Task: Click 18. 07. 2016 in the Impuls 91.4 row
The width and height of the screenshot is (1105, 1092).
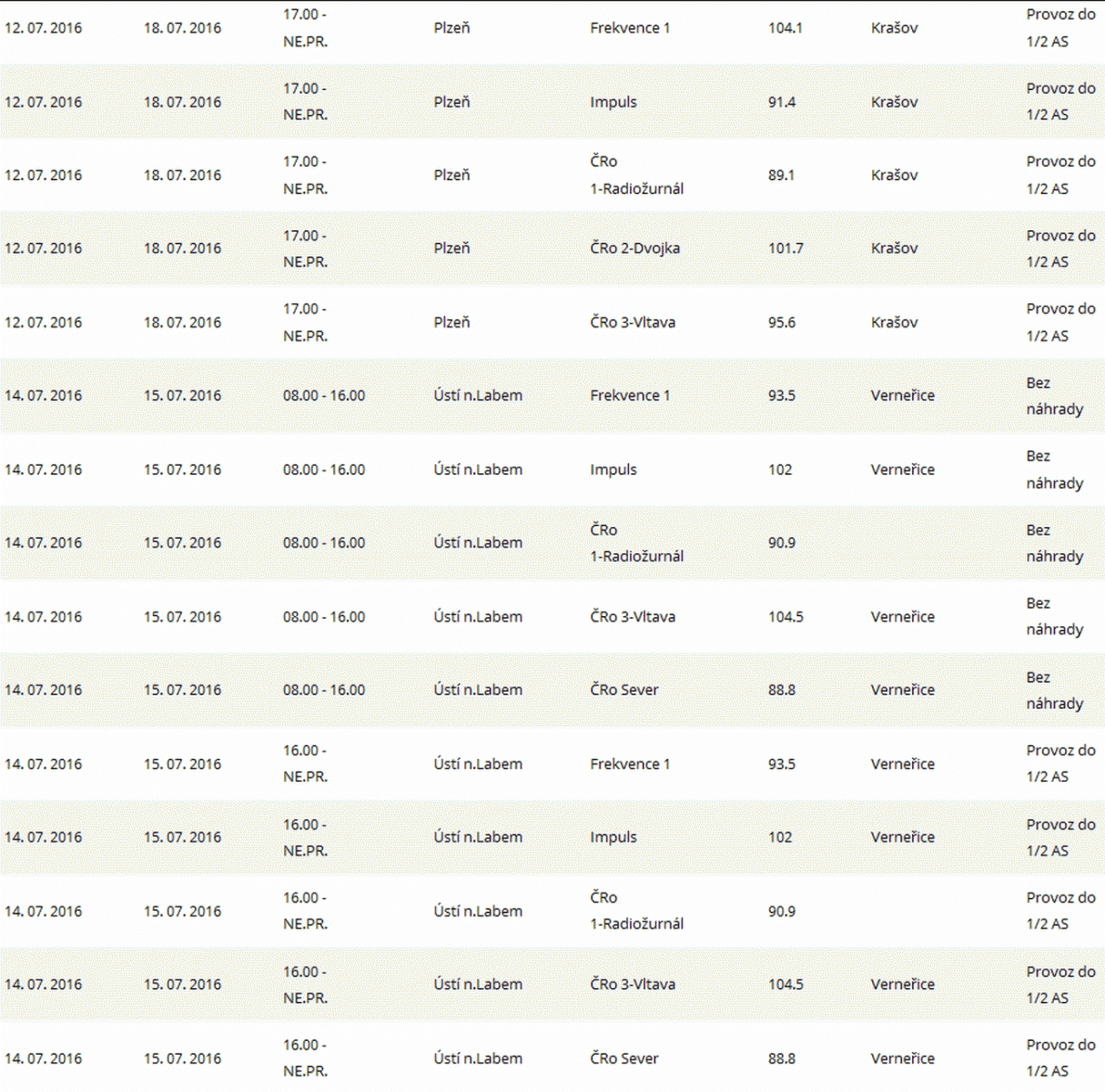Action: pyautogui.click(x=182, y=102)
